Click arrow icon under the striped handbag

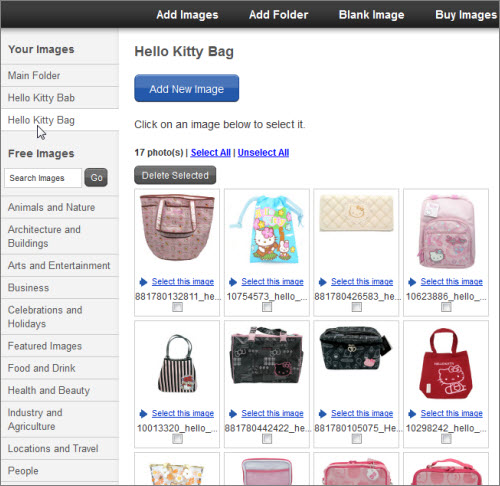[143, 414]
